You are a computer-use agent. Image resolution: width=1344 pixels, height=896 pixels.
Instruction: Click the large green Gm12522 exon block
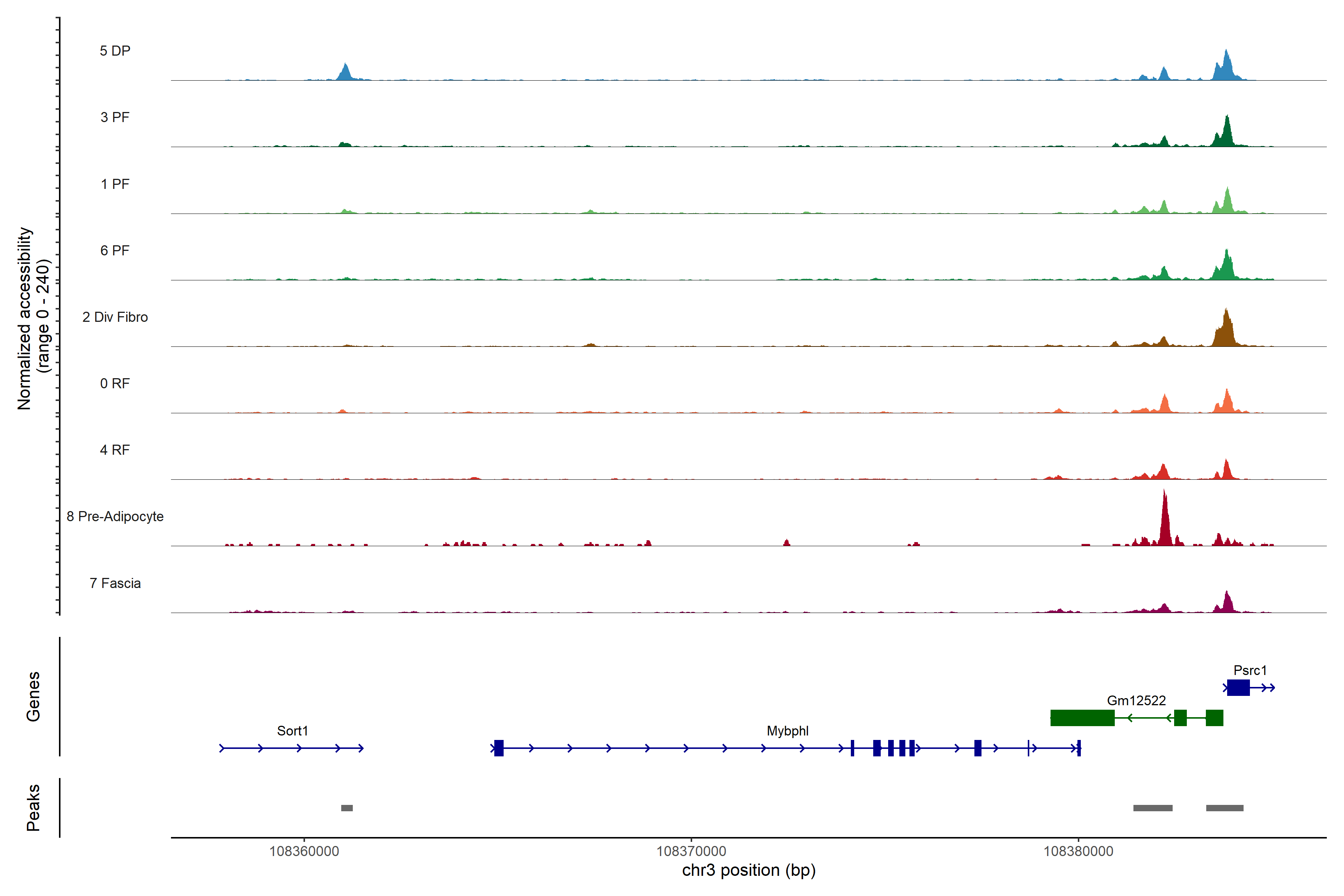[x=1082, y=718]
